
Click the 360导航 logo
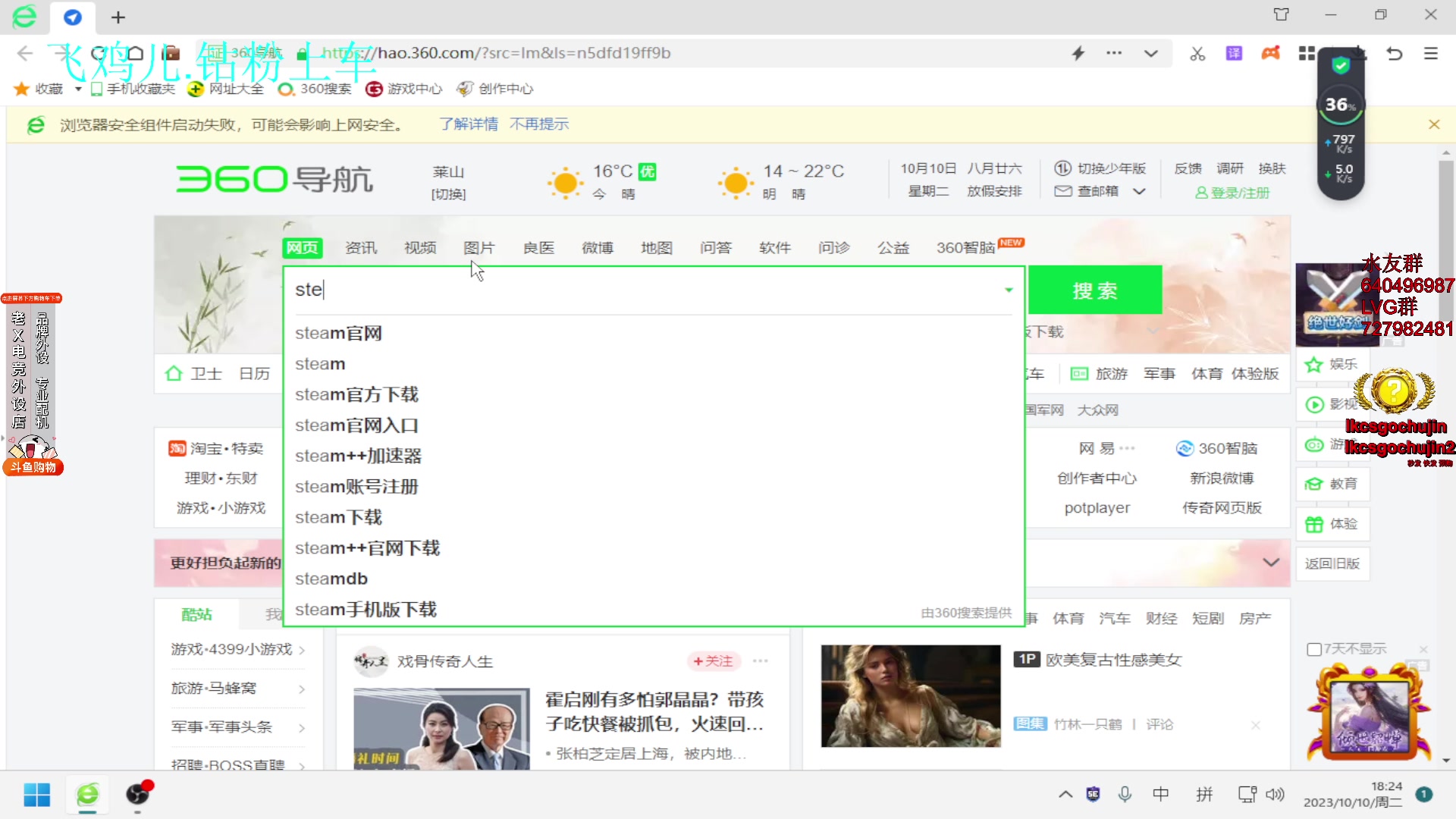click(x=275, y=180)
